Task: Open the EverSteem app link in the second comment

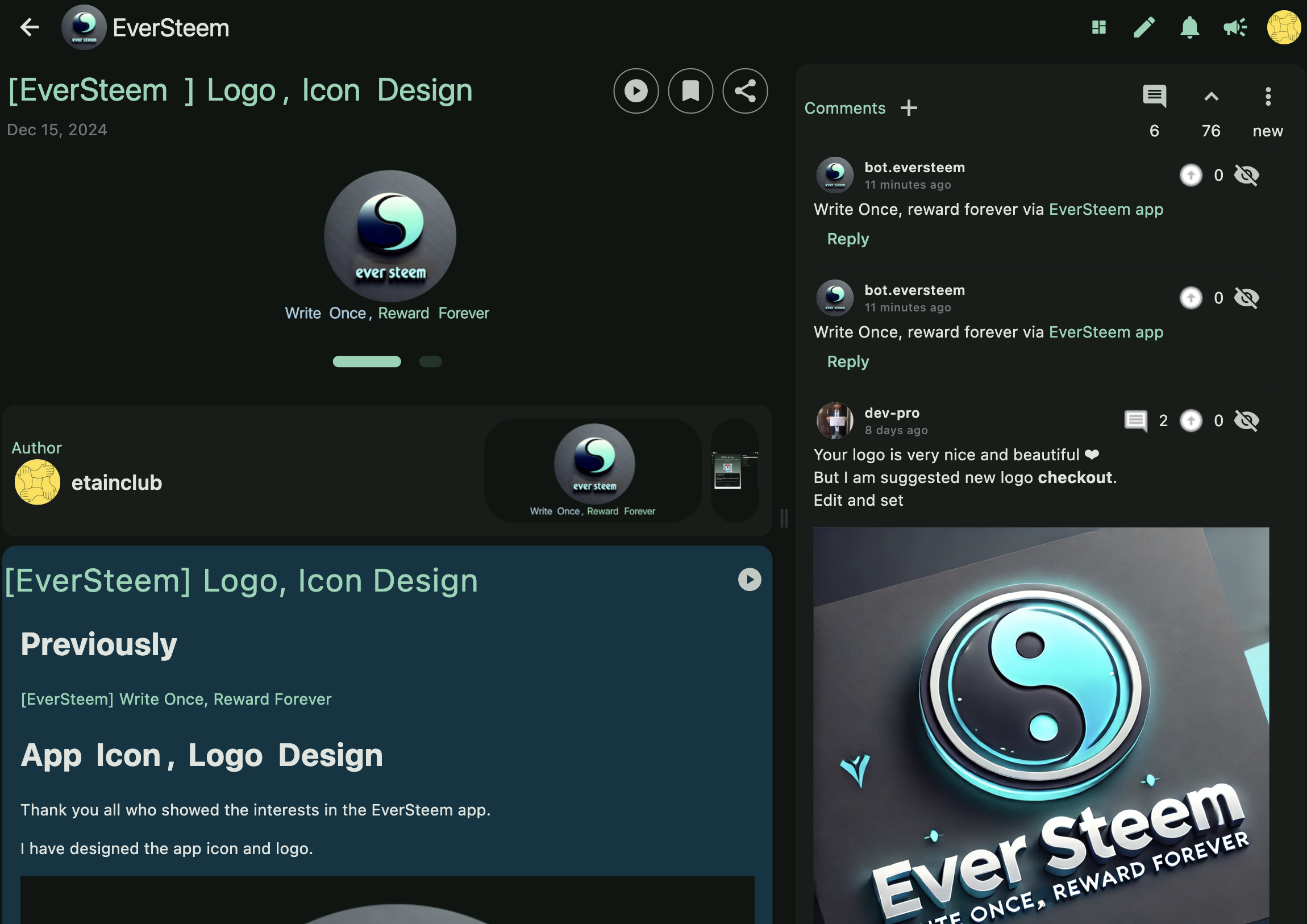Action: point(1105,332)
